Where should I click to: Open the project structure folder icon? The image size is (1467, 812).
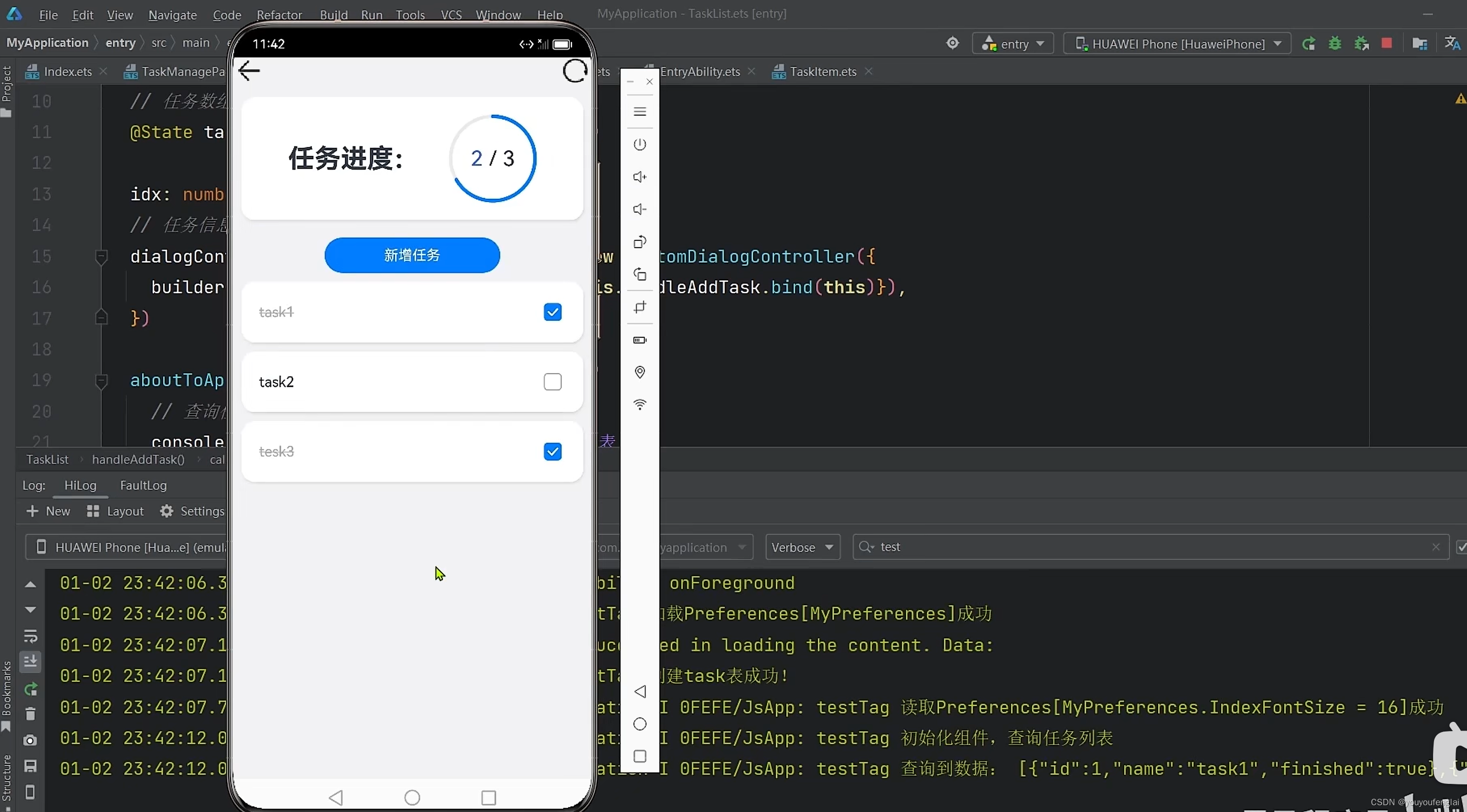pyautogui.click(x=1420, y=44)
